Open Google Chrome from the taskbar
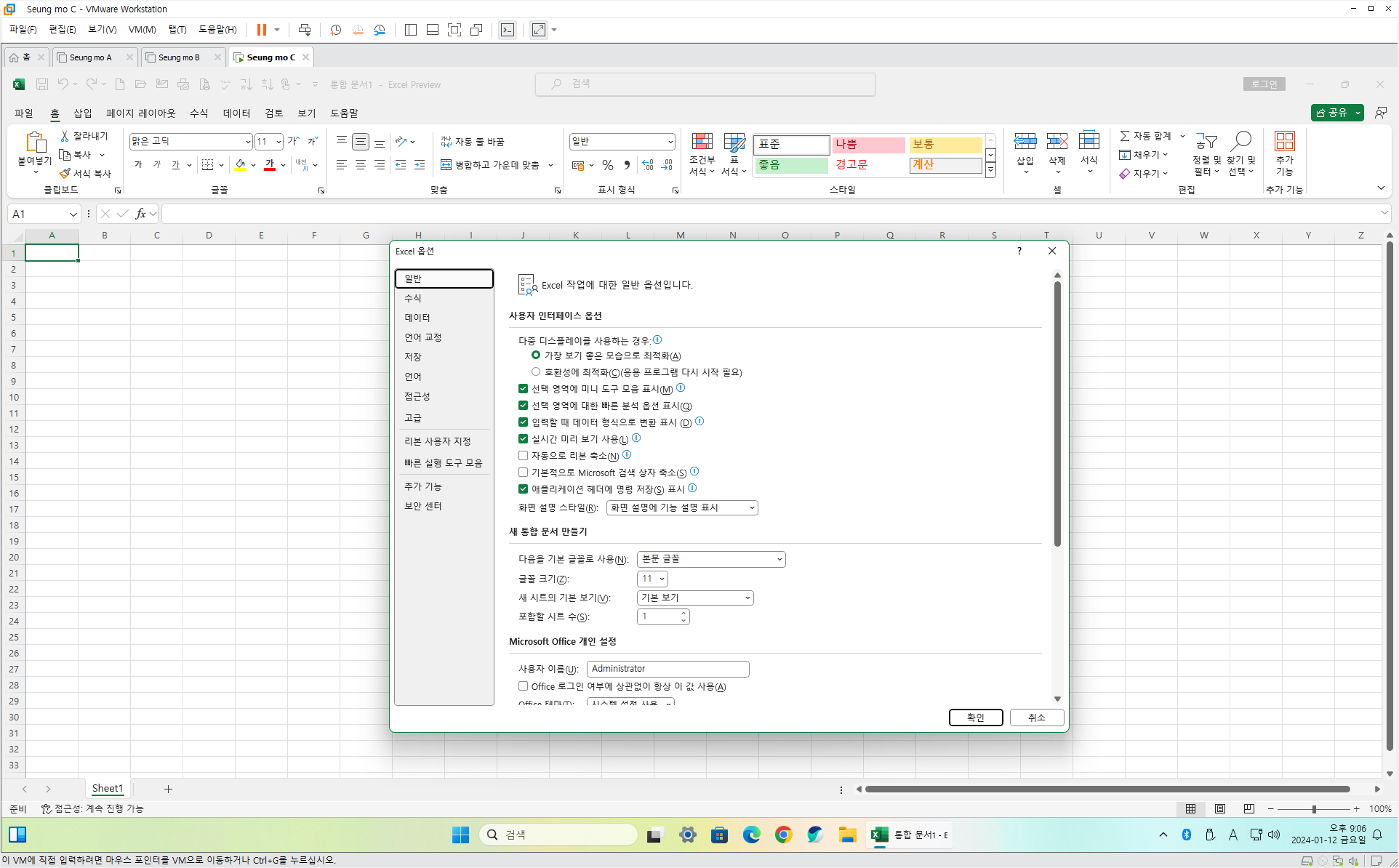 [x=783, y=835]
